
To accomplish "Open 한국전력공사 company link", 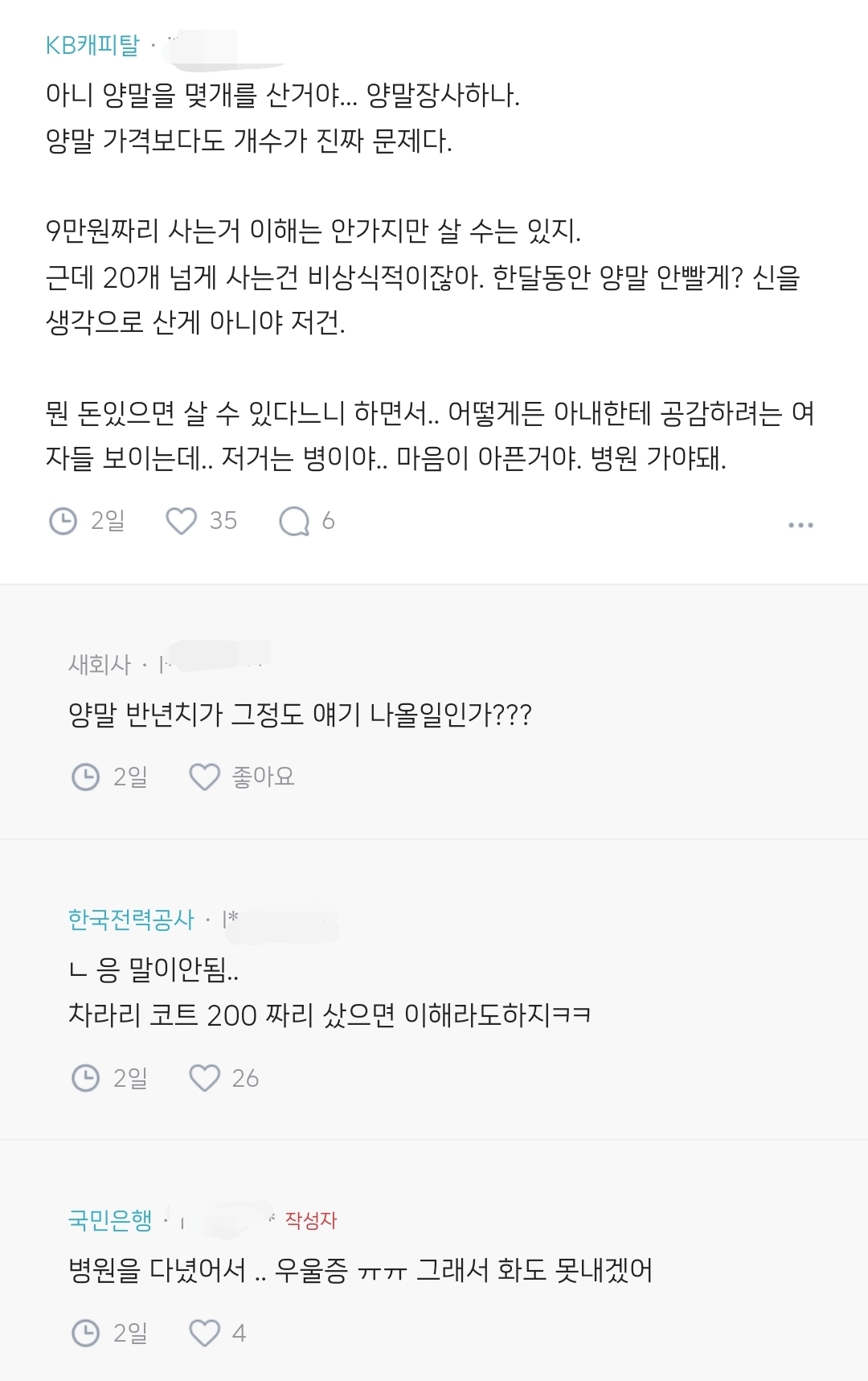I will click(x=131, y=920).
